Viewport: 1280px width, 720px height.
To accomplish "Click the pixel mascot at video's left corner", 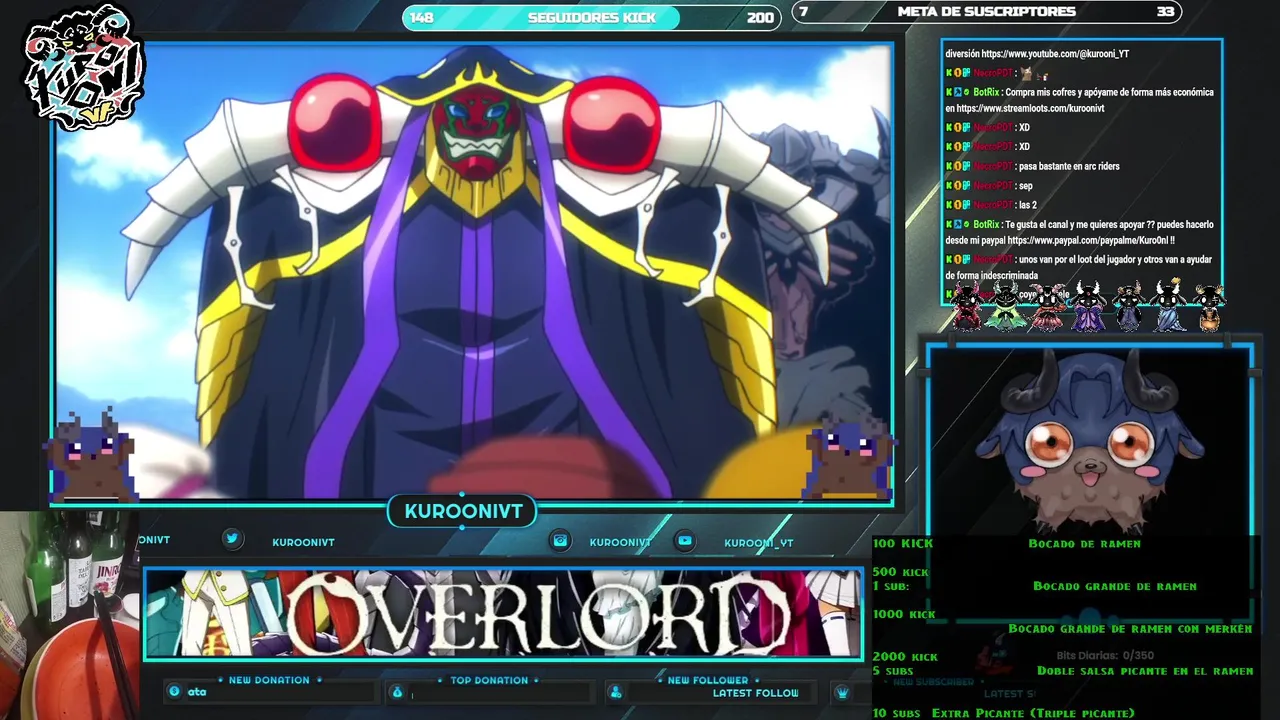I will (x=93, y=455).
